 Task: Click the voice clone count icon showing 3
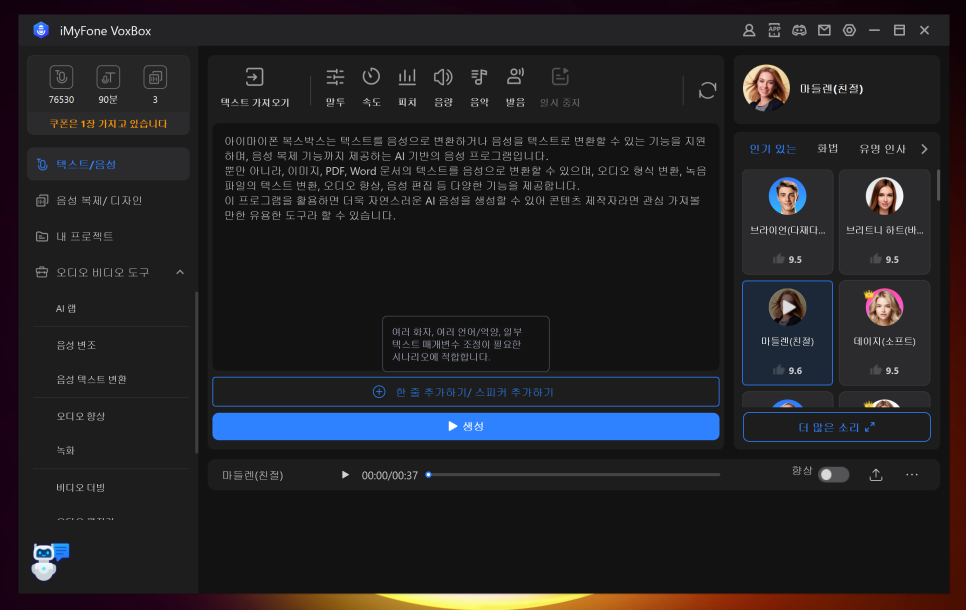pyautogui.click(x=155, y=77)
